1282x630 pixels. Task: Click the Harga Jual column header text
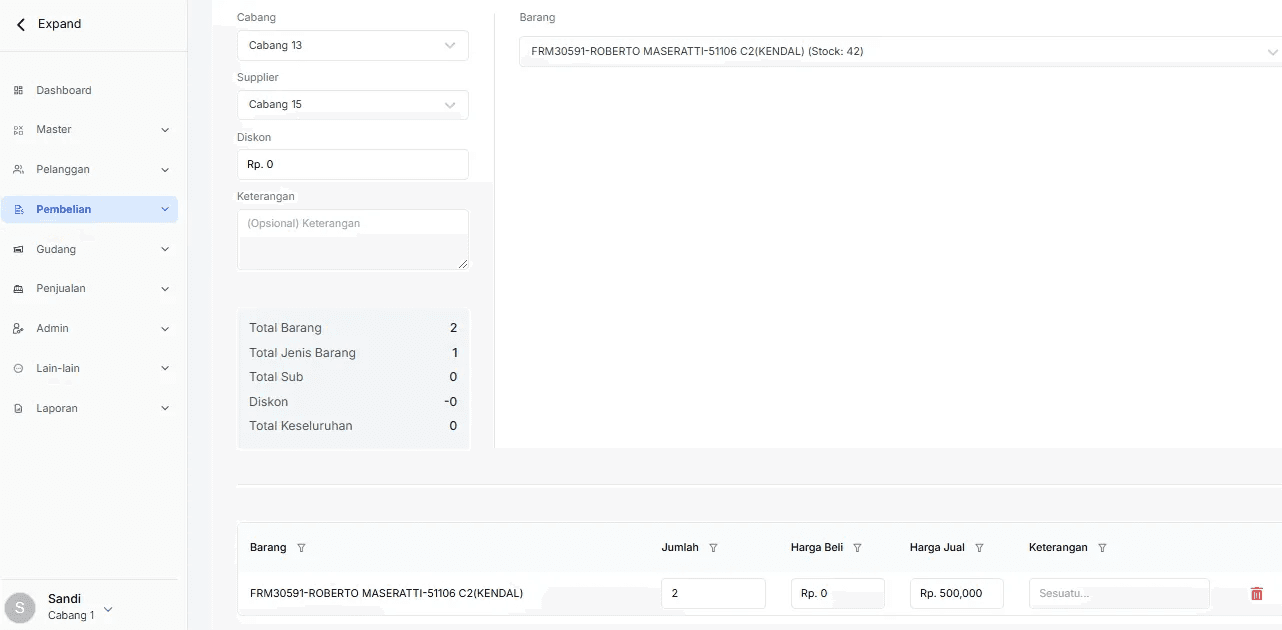937,548
